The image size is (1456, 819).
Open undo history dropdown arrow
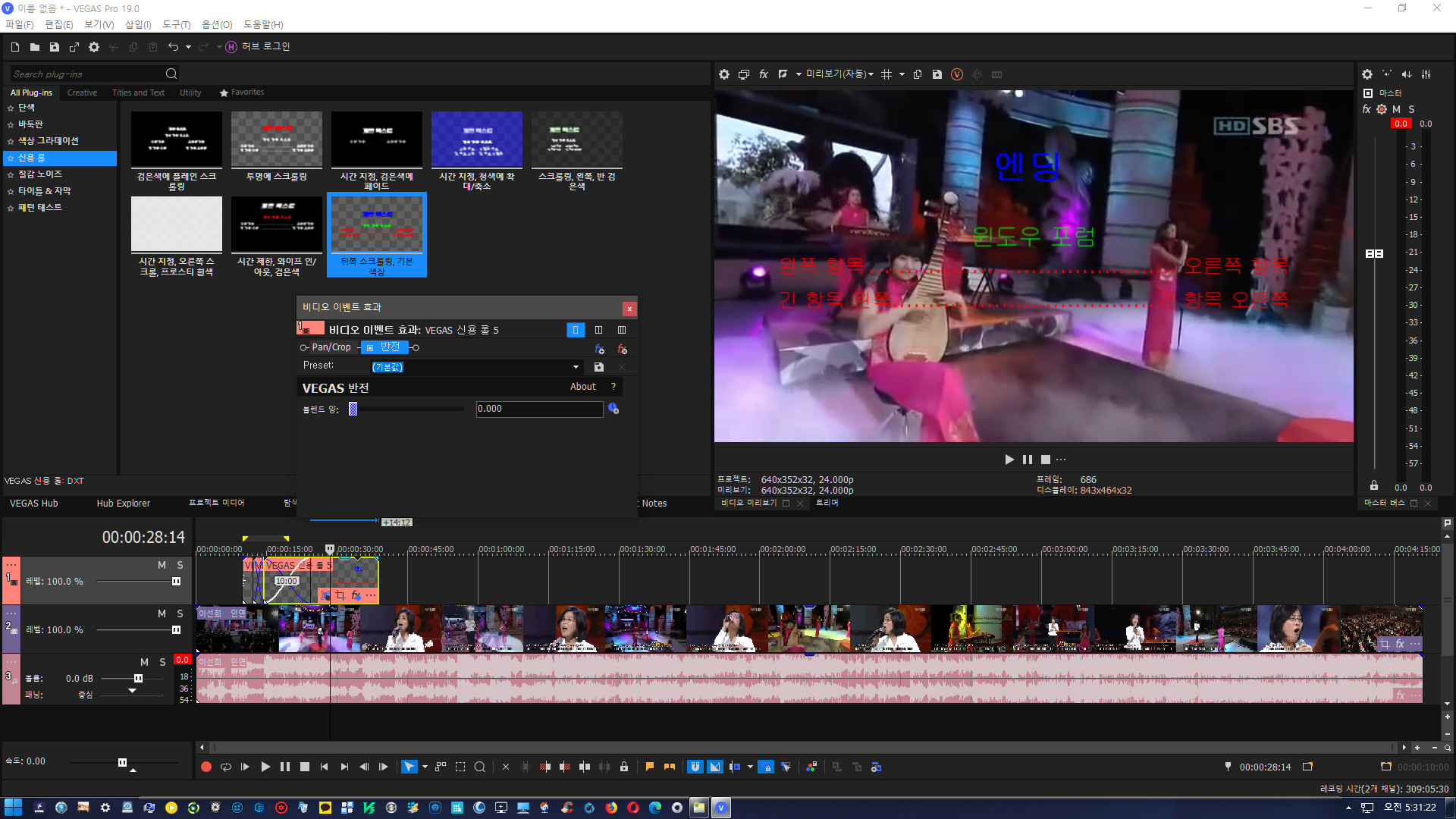(188, 47)
